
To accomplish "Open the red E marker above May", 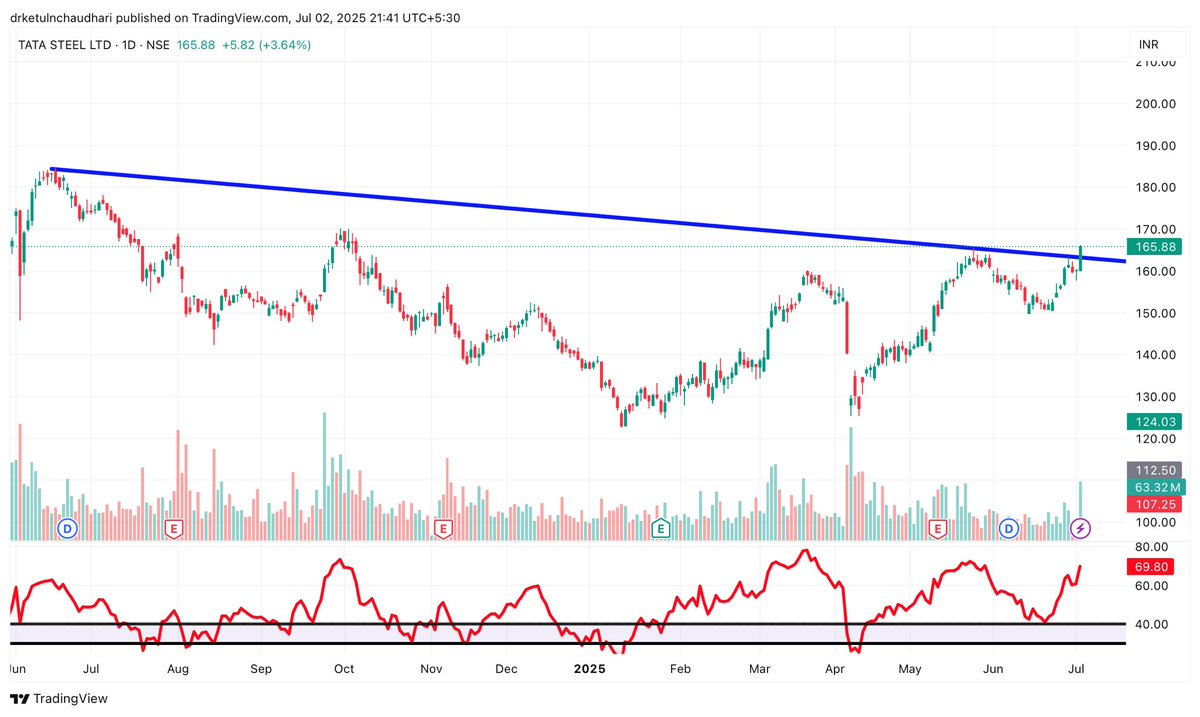I will pos(938,527).
